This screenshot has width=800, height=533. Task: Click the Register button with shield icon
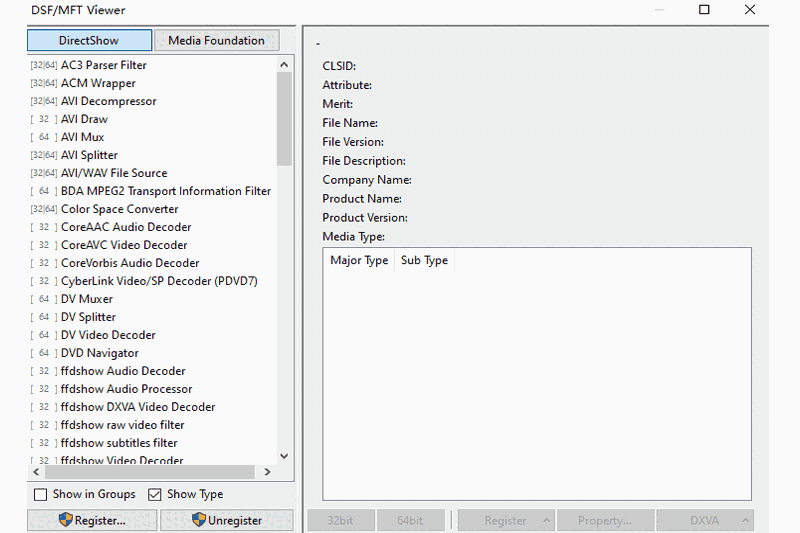pos(92,520)
